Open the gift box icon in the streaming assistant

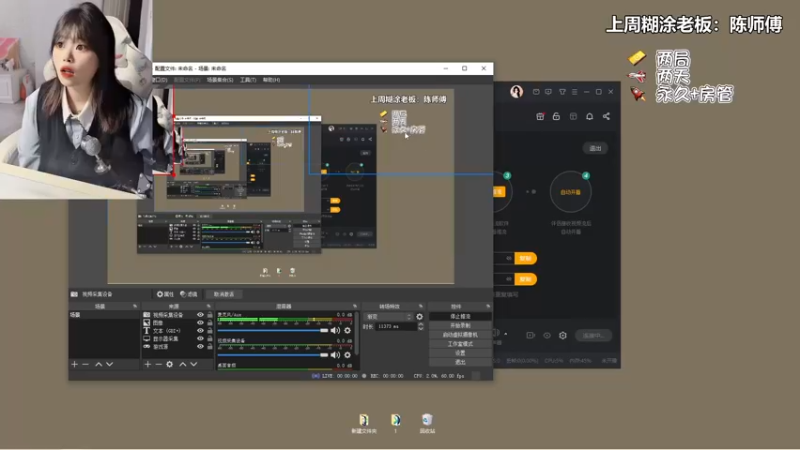(540, 116)
